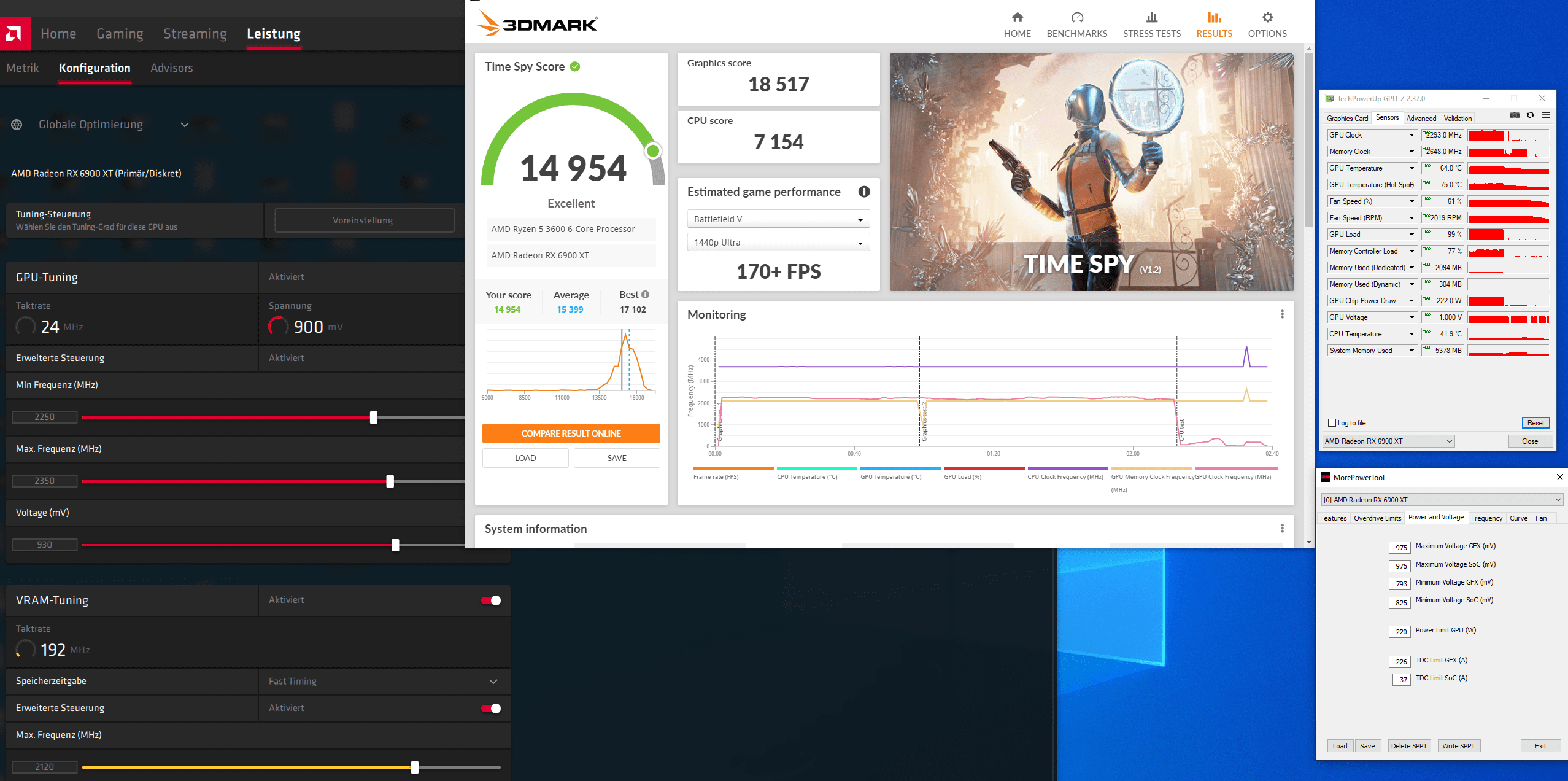Image resolution: width=1568 pixels, height=781 pixels.
Task: Toggle VRAM-Tuning Aktiviert switch
Action: click(x=491, y=600)
